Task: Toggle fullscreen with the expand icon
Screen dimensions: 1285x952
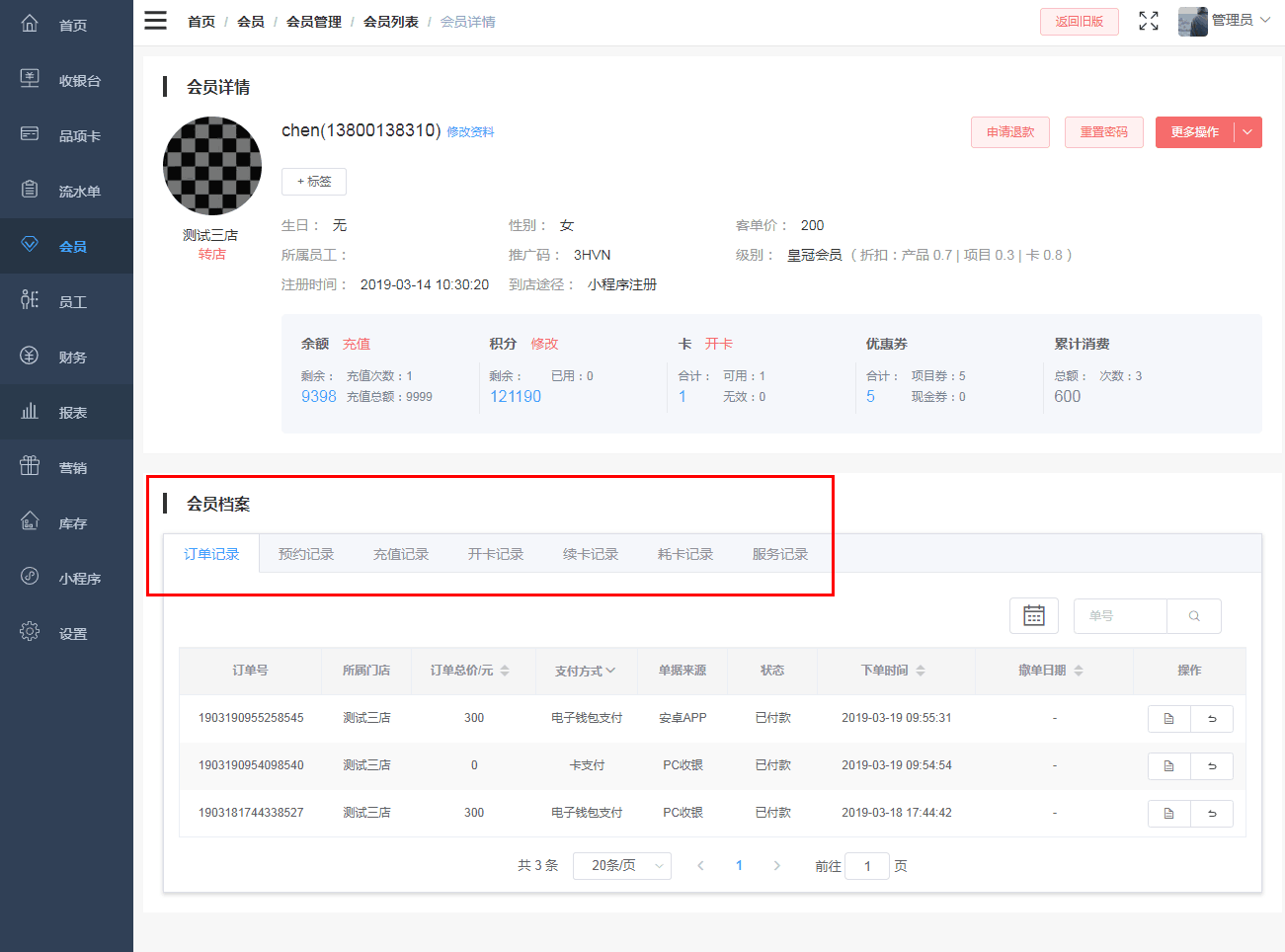Action: click(1149, 21)
